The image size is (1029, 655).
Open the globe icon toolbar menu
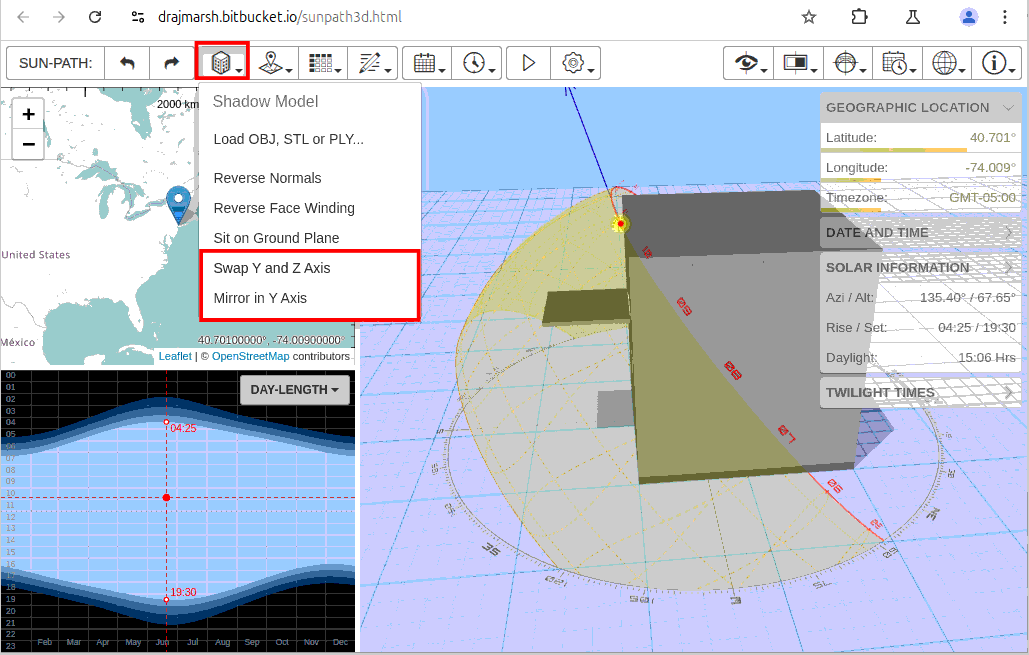click(947, 63)
